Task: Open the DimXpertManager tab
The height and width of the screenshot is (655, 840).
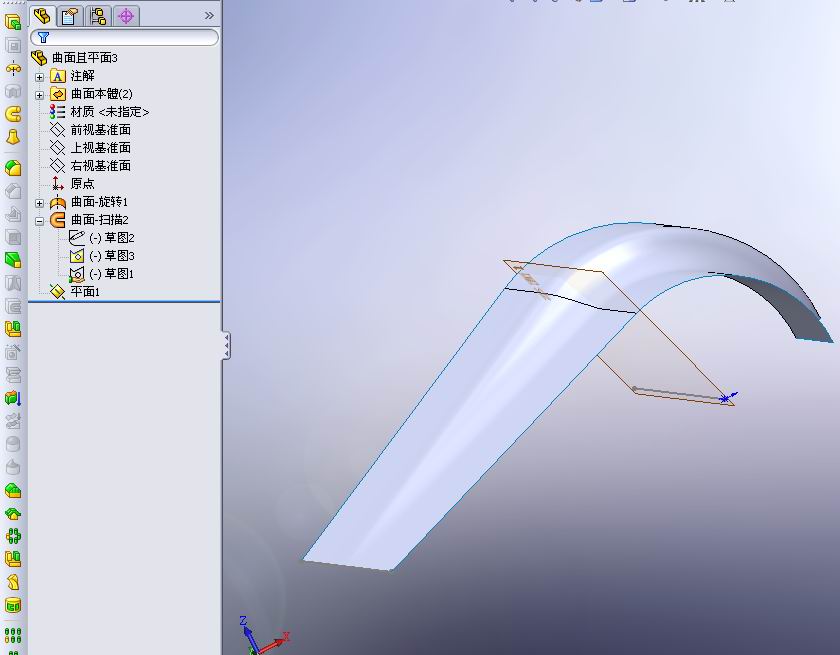Action: tap(126, 16)
